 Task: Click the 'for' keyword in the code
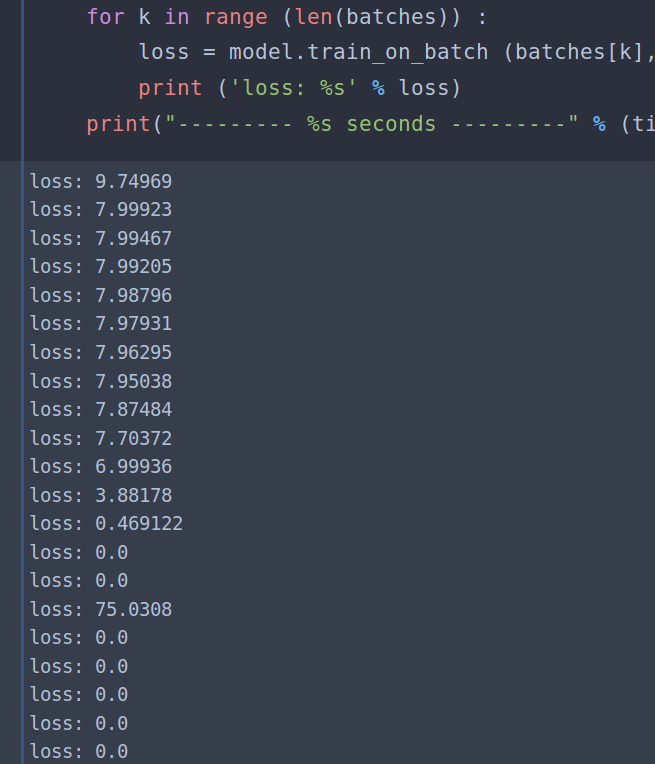tap(105, 16)
